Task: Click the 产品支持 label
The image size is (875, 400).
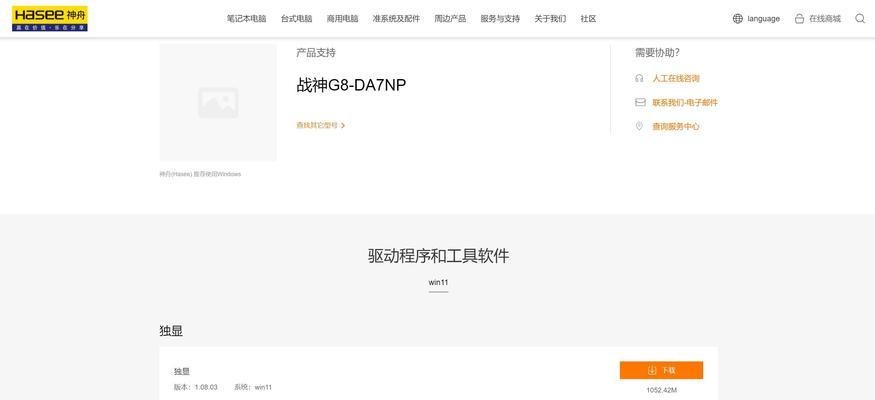Action: (316, 53)
